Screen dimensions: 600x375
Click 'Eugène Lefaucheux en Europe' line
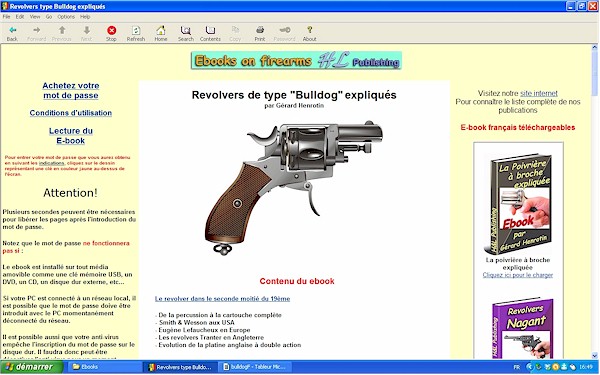(x=203, y=330)
